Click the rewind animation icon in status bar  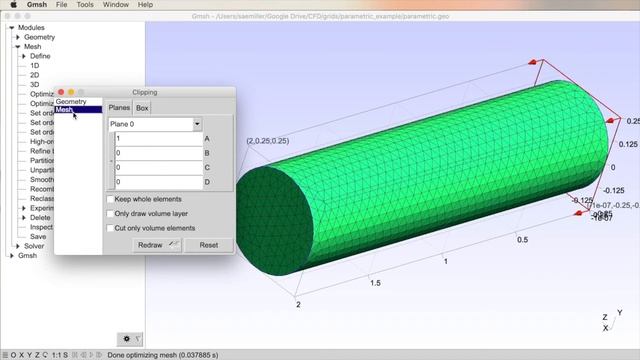[75, 355]
